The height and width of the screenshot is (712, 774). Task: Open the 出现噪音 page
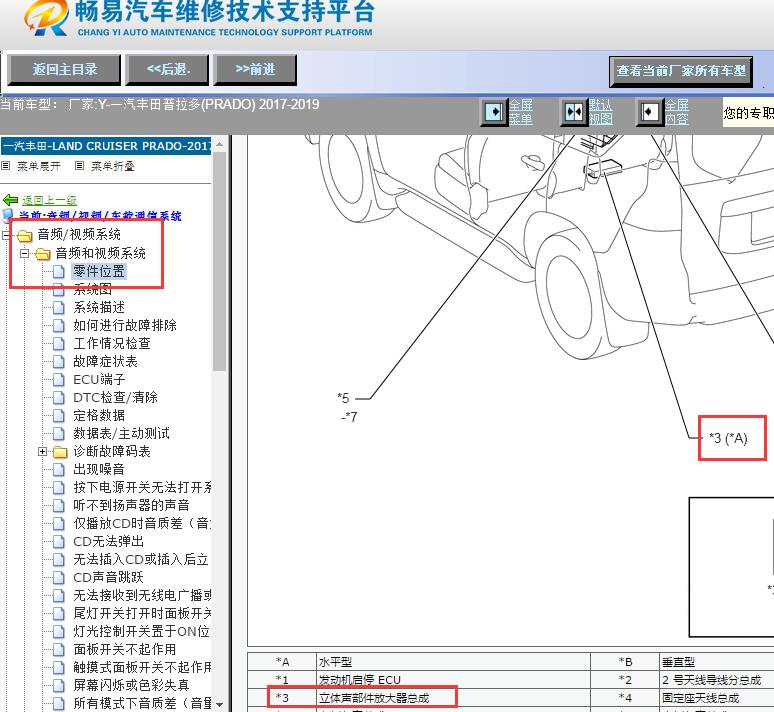pyautogui.click(x=99, y=469)
